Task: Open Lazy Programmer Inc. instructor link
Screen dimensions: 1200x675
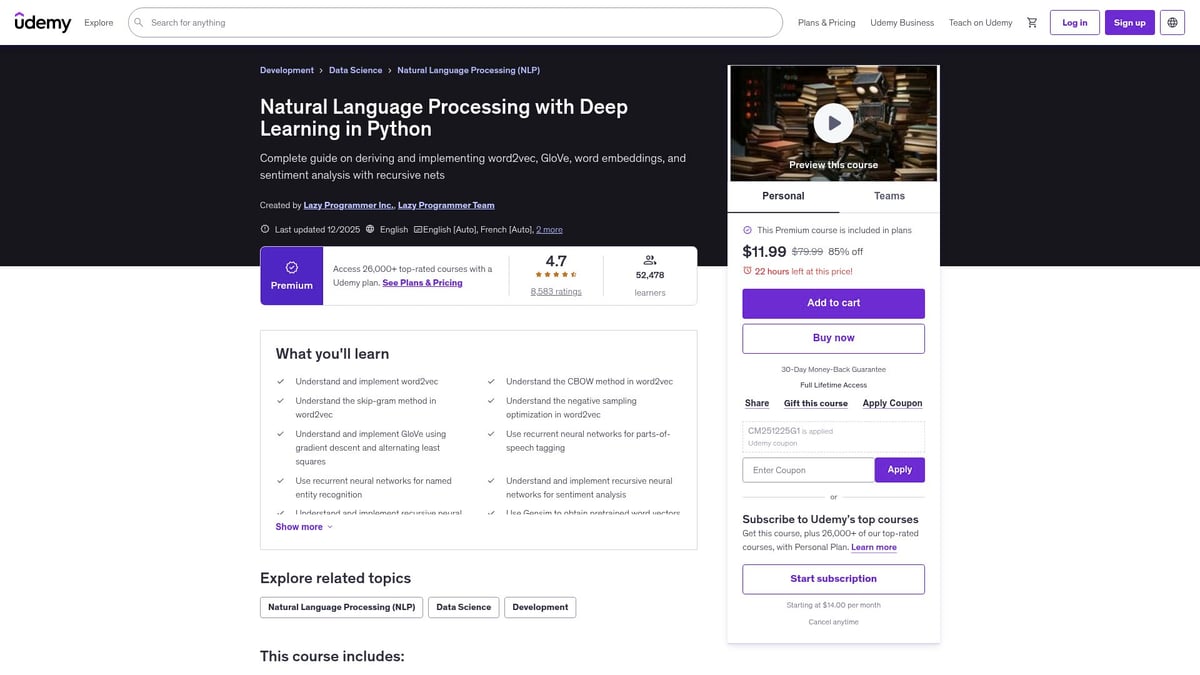Action: [x=349, y=205]
